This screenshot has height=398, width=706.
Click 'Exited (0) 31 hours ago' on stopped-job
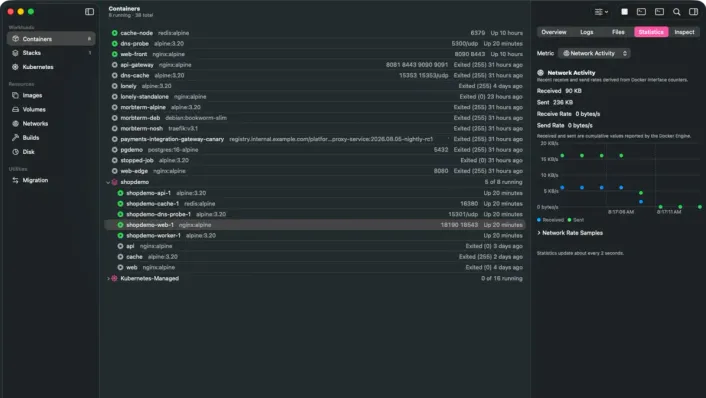click(491, 160)
